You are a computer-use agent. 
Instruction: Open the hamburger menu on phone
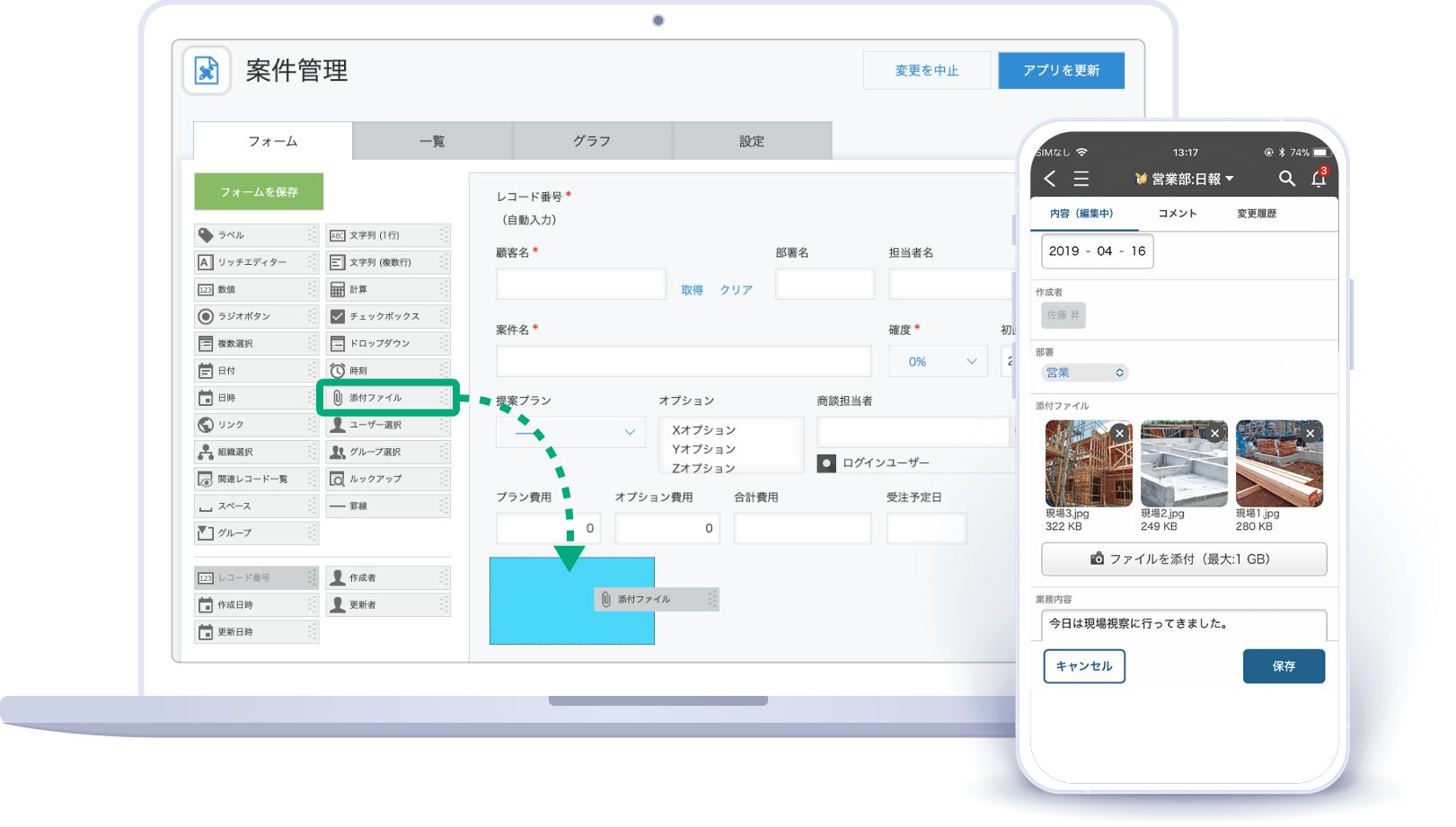click(1081, 179)
